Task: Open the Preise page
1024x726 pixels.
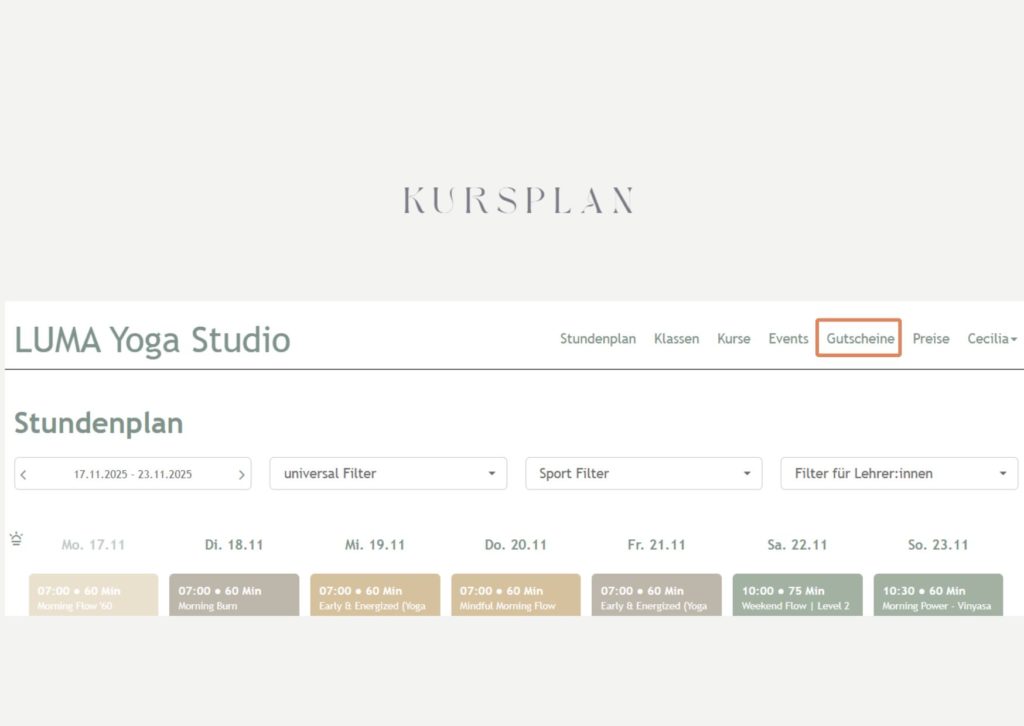Action: [930, 339]
